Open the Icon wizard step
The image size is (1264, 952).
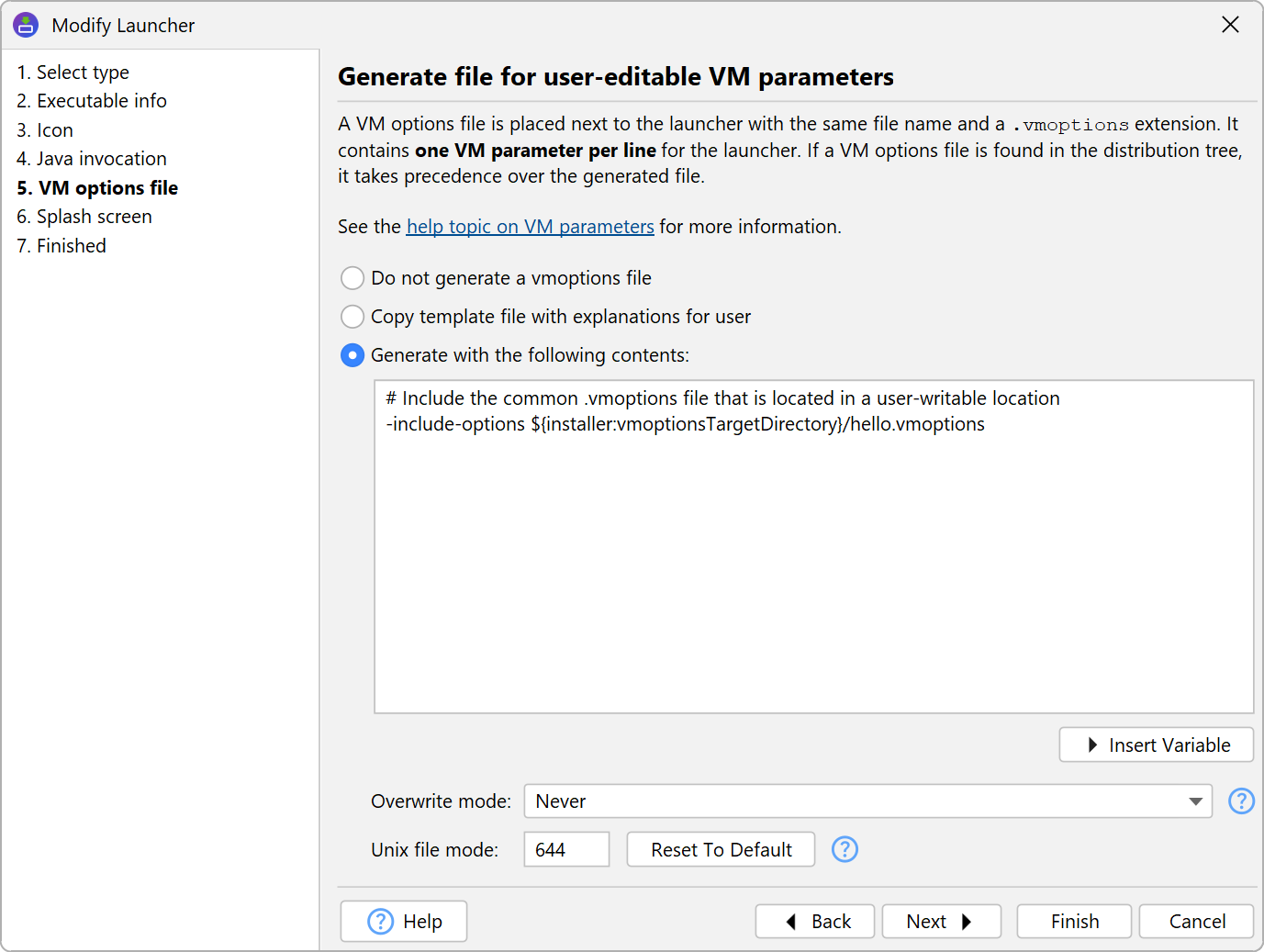pos(45,130)
